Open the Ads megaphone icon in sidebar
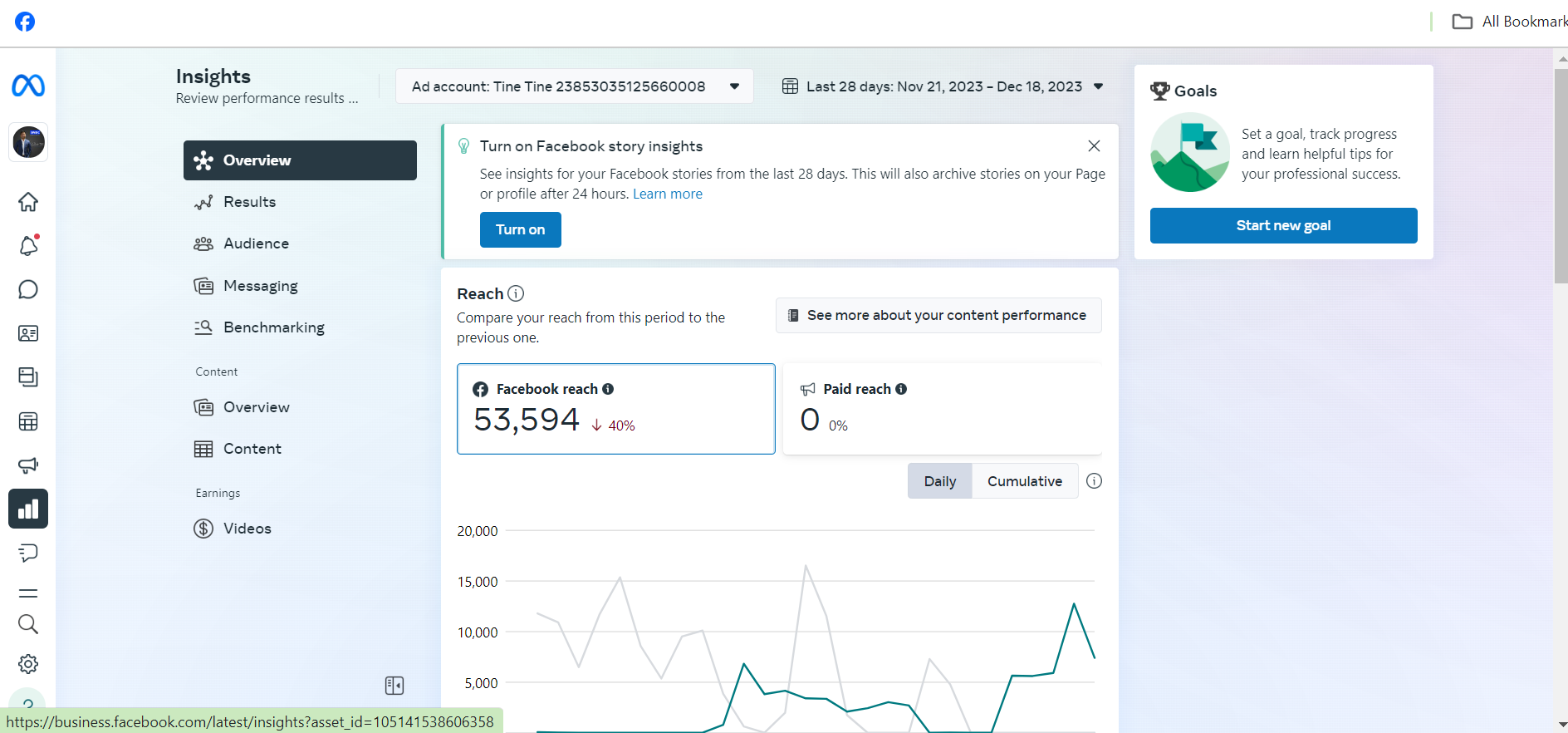The image size is (1568, 733). pyautogui.click(x=28, y=465)
